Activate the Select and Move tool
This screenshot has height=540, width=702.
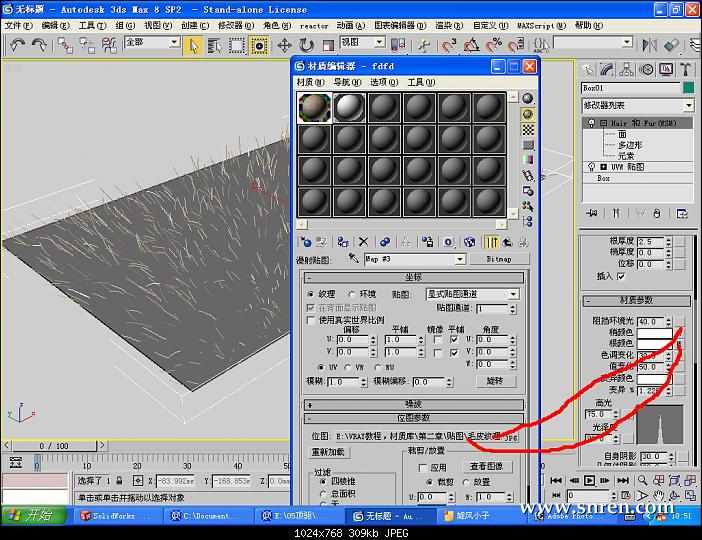coord(285,45)
